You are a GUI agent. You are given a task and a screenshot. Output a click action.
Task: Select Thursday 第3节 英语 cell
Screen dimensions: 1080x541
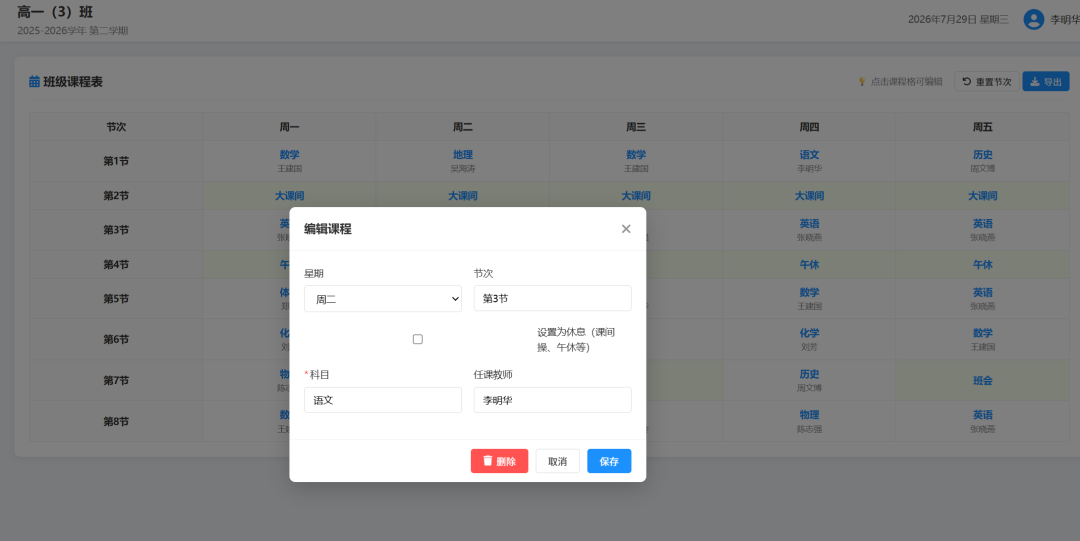[x=809, y=230]
